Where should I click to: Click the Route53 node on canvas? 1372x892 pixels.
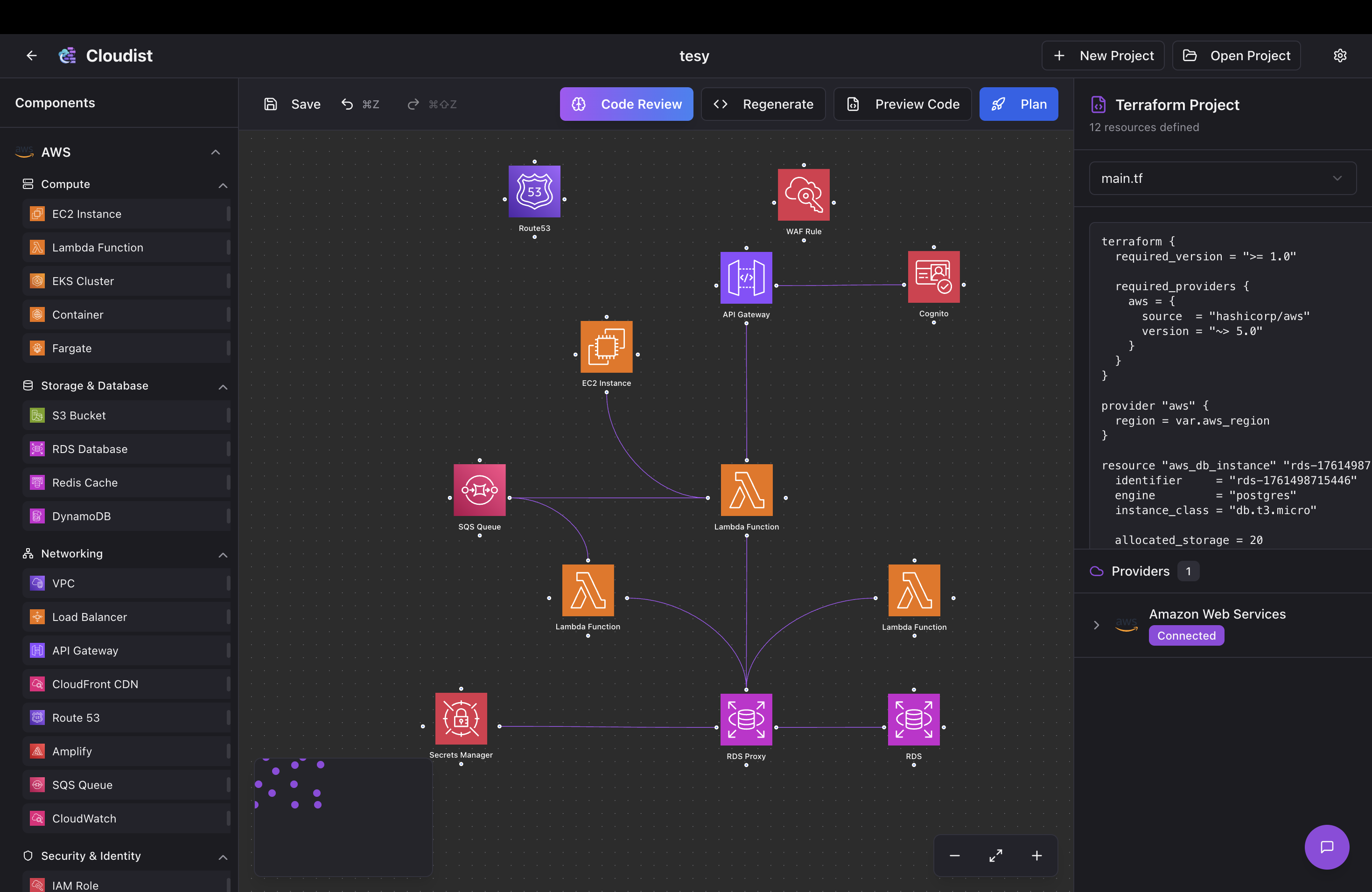[534, 191]
